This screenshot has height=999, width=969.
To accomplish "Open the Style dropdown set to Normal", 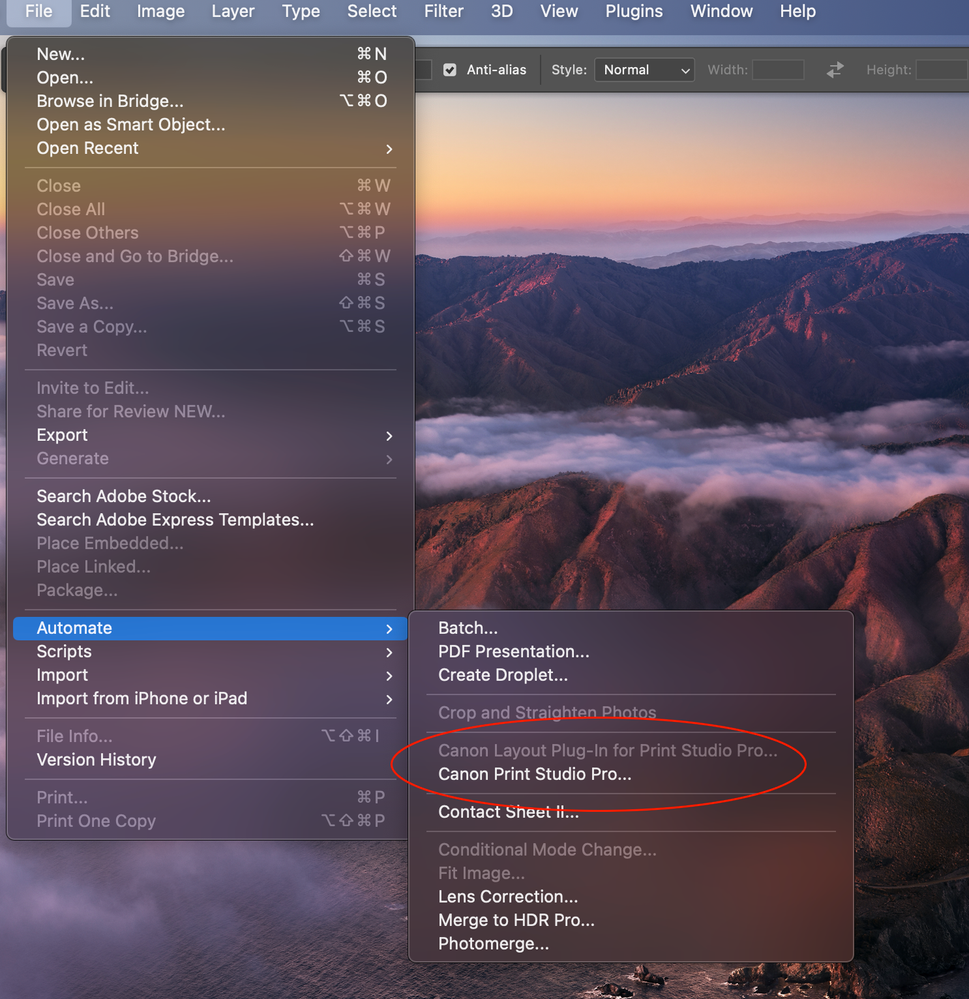I will coord(645,70).
